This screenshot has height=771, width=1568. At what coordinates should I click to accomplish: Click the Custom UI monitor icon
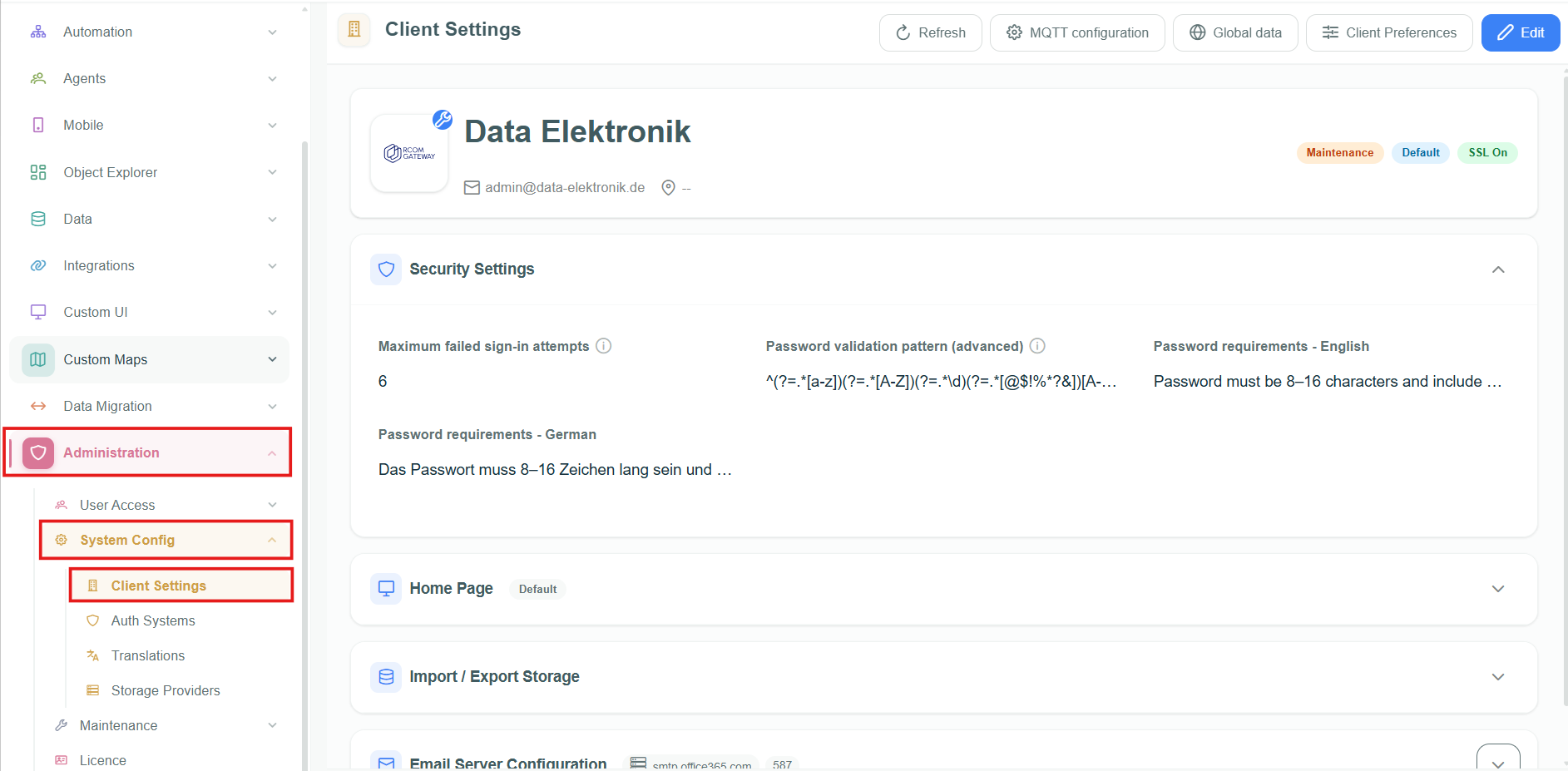(38, 312)
